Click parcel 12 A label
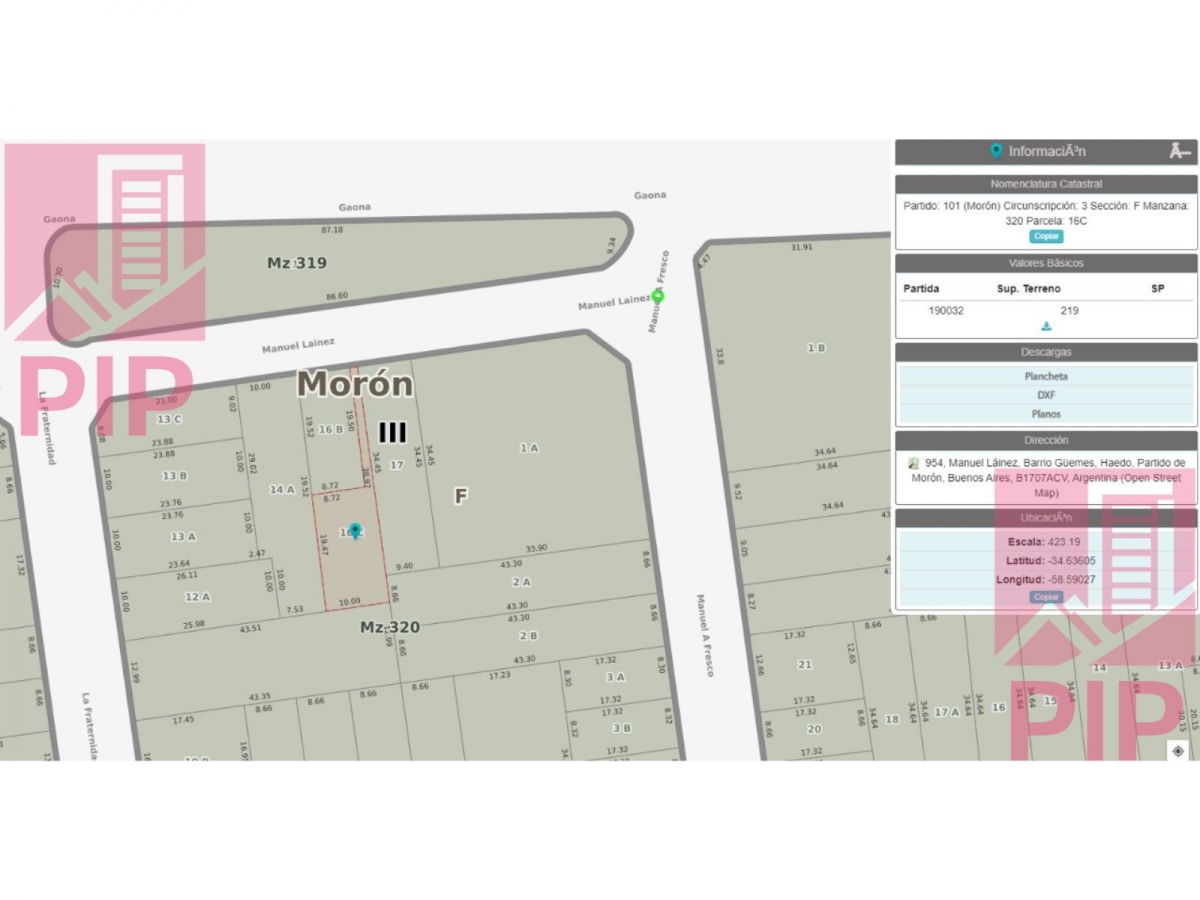 [198, 597]
